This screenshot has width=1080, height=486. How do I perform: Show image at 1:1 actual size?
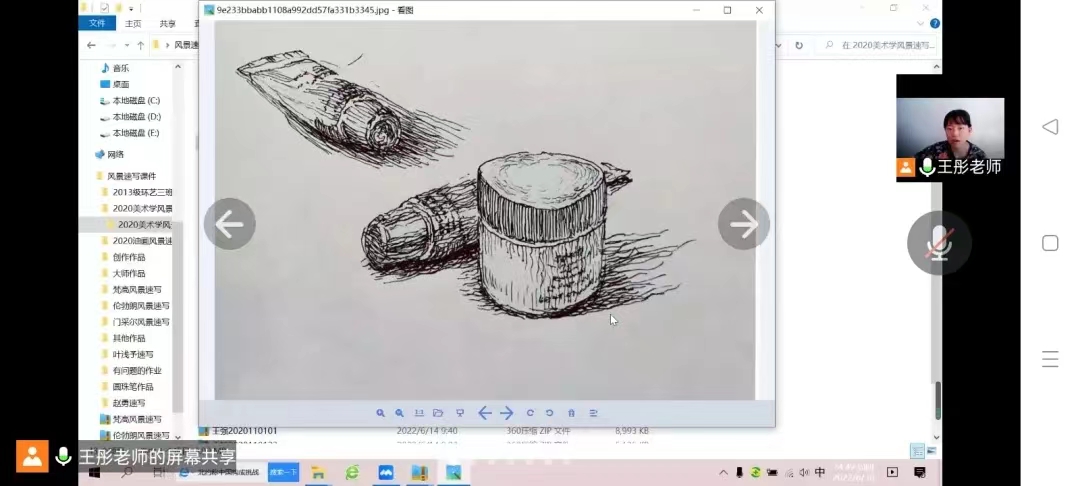[x=418, y=413]
